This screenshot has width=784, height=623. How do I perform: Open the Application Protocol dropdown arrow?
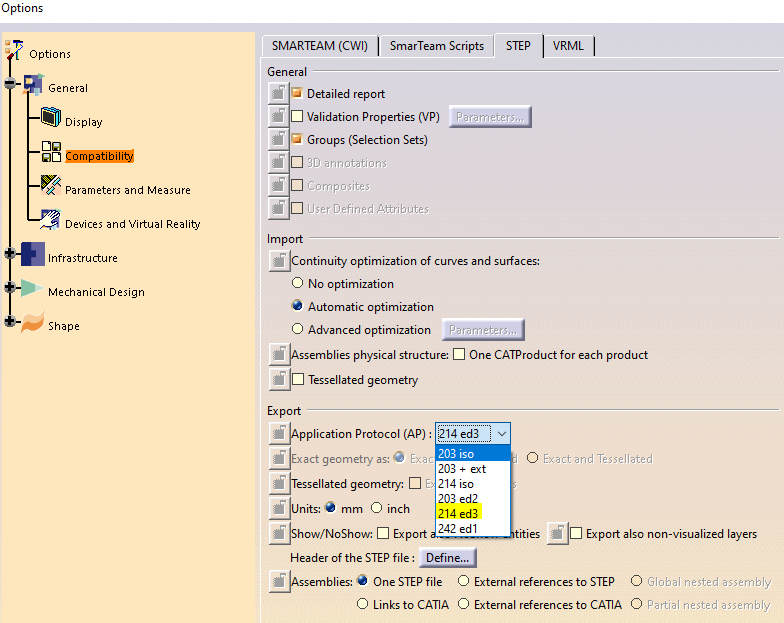[x=502, y=434]
